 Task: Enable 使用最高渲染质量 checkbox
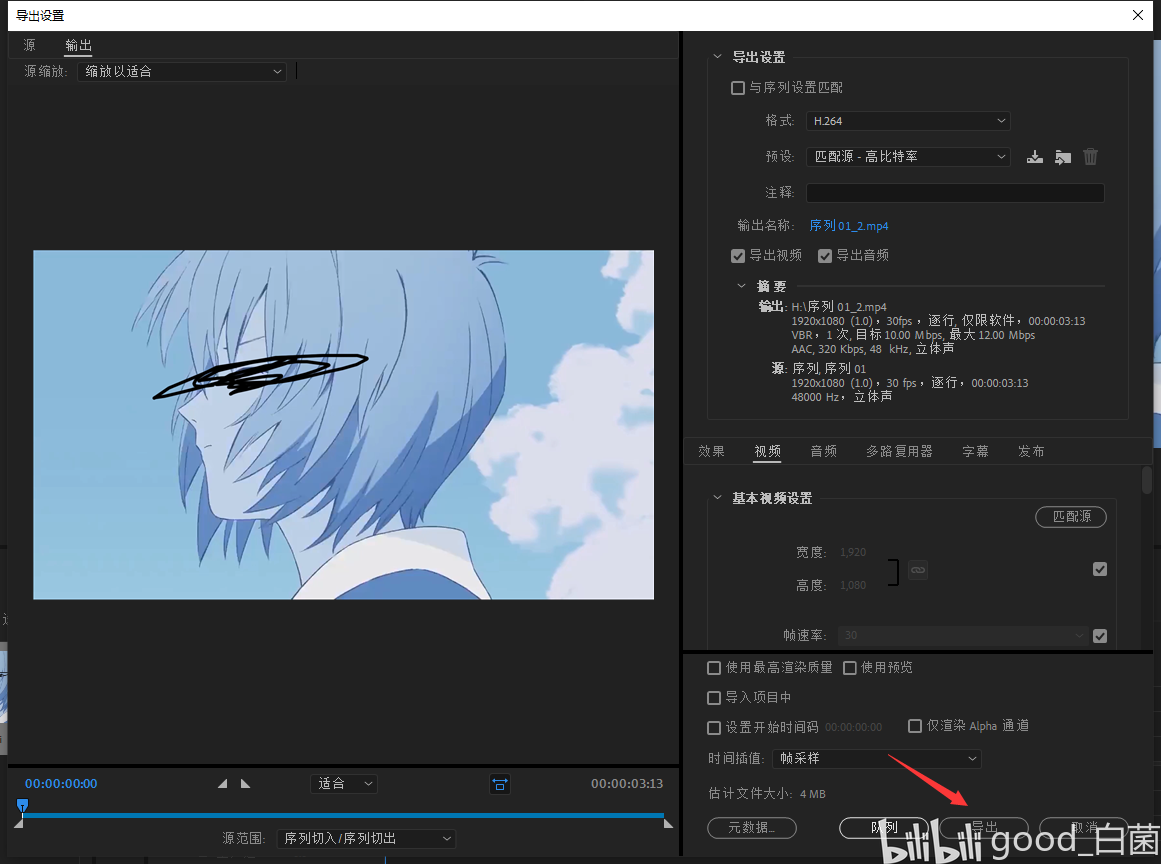(714, 668)
